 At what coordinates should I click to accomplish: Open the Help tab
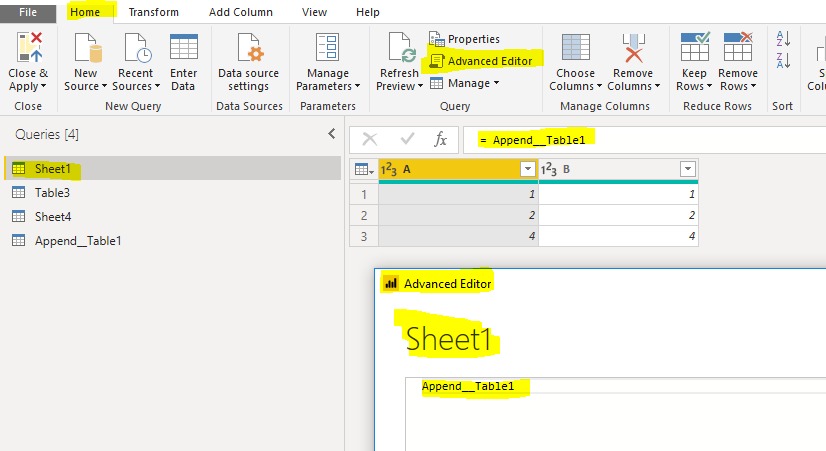tap(368, 12)
